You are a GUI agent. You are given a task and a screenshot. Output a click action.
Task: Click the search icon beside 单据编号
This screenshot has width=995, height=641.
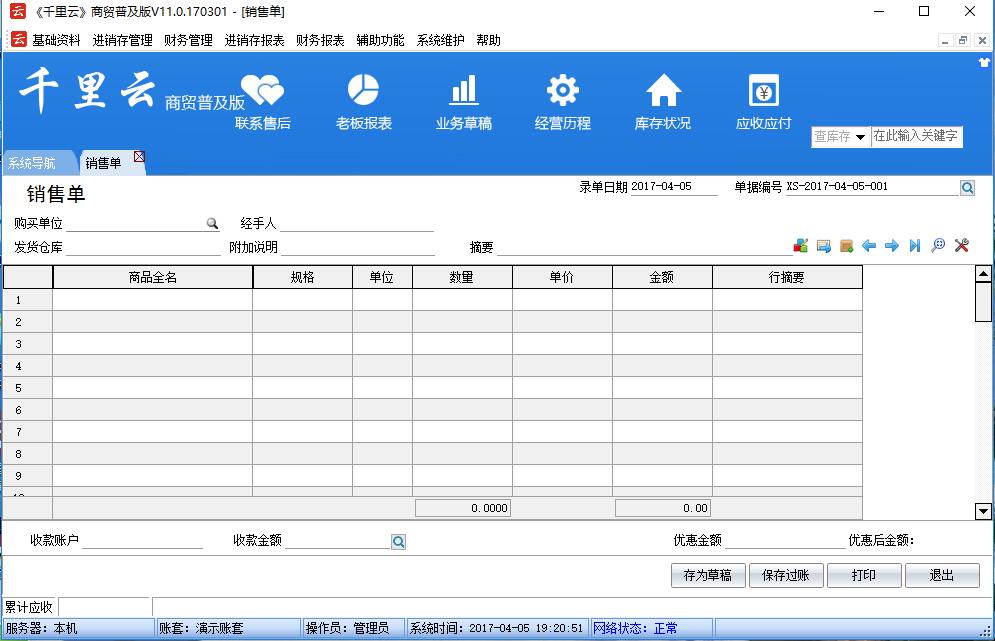pyautogui.click(x=967, y=188)
